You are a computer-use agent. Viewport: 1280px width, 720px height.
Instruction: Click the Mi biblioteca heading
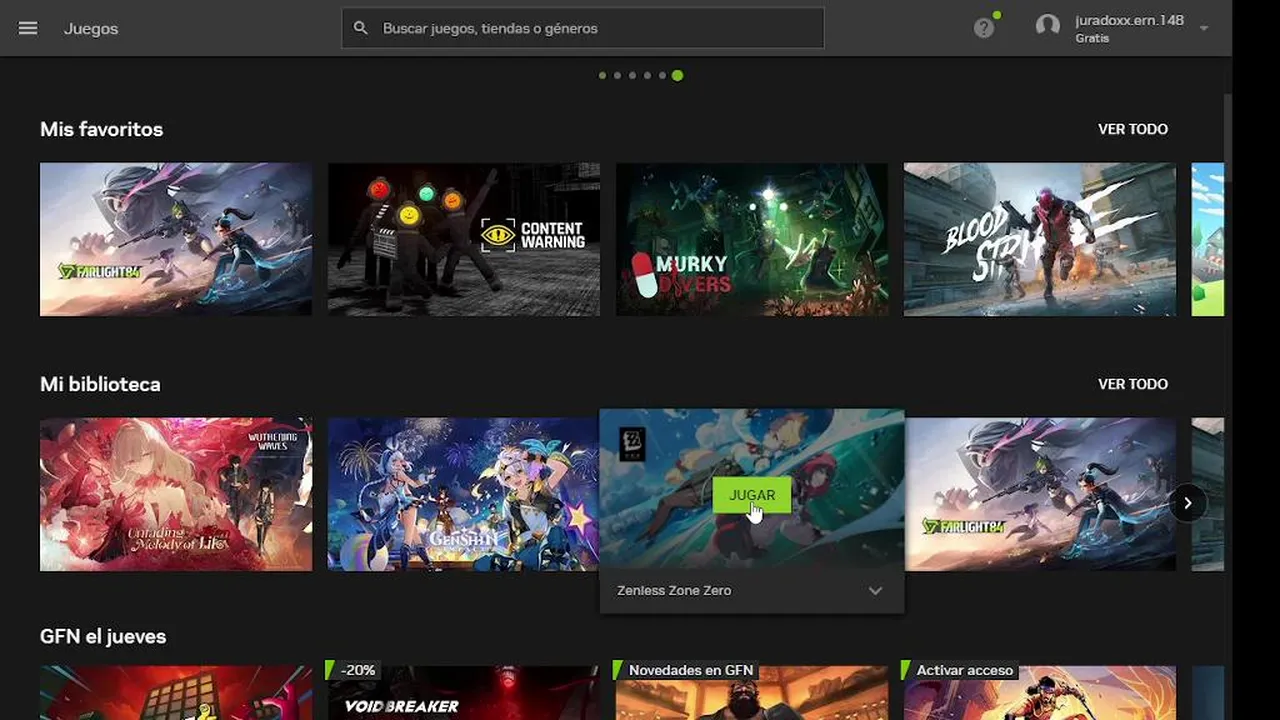(100, 384)
